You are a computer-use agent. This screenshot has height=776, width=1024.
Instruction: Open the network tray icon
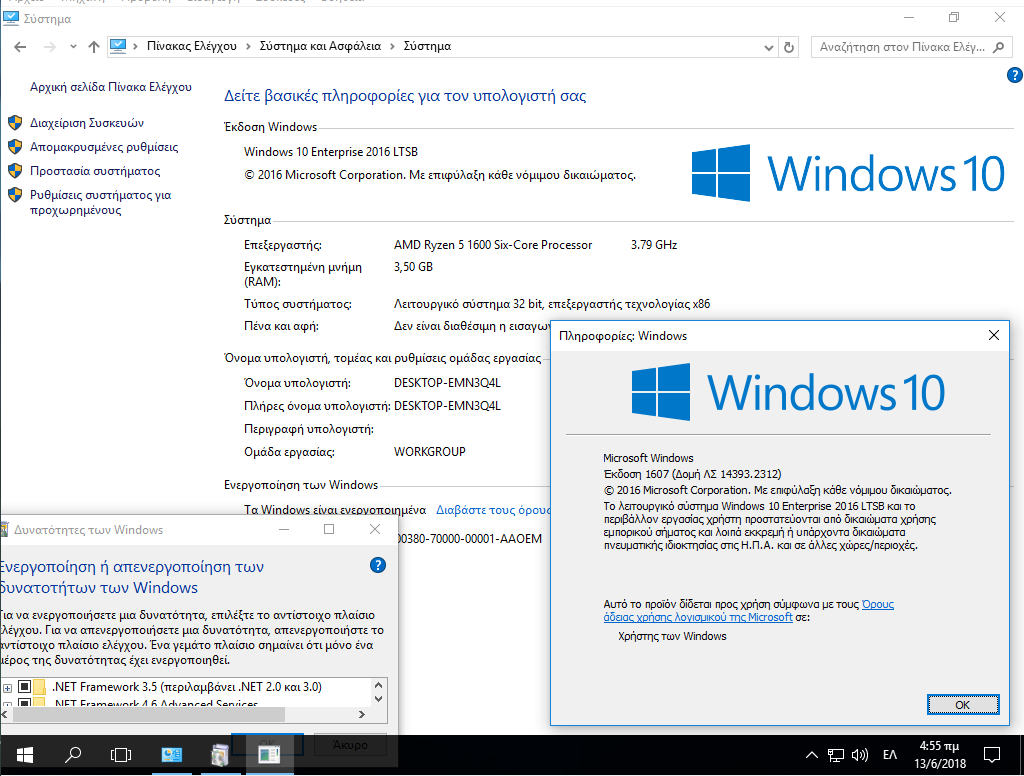point(836,756)
